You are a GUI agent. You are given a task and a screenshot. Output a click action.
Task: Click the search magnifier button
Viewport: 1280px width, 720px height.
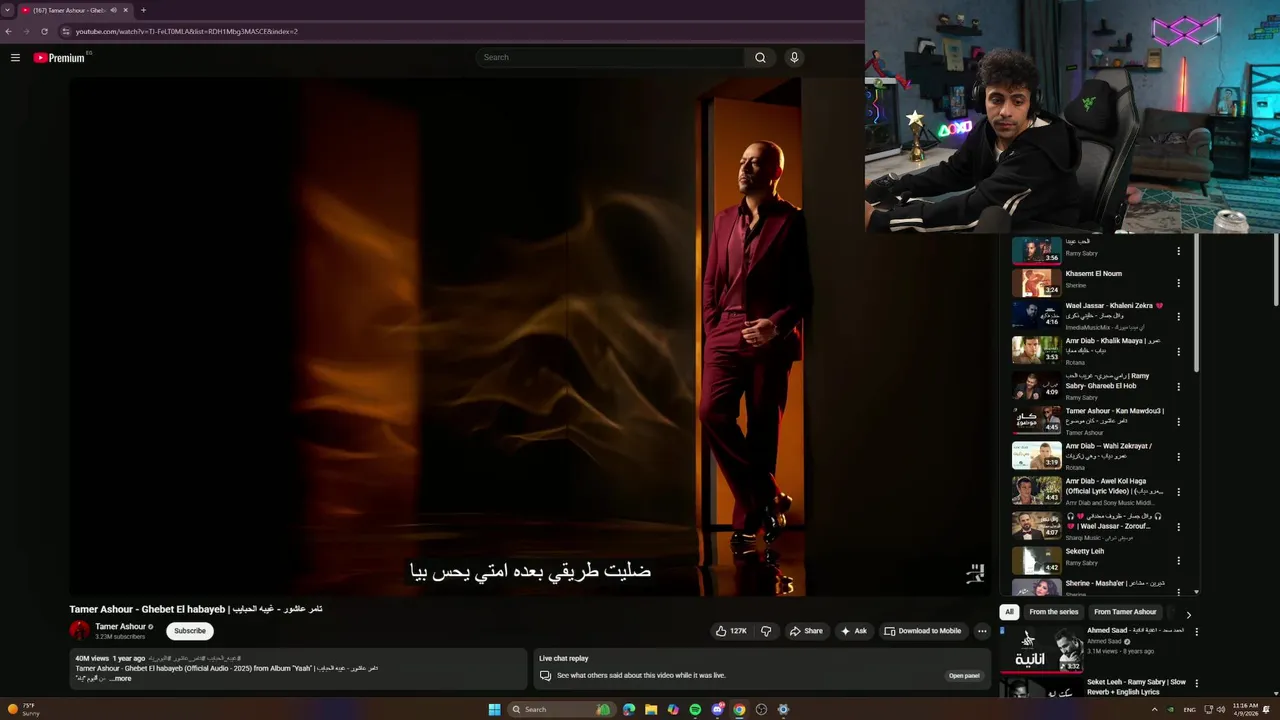[760, 57]
